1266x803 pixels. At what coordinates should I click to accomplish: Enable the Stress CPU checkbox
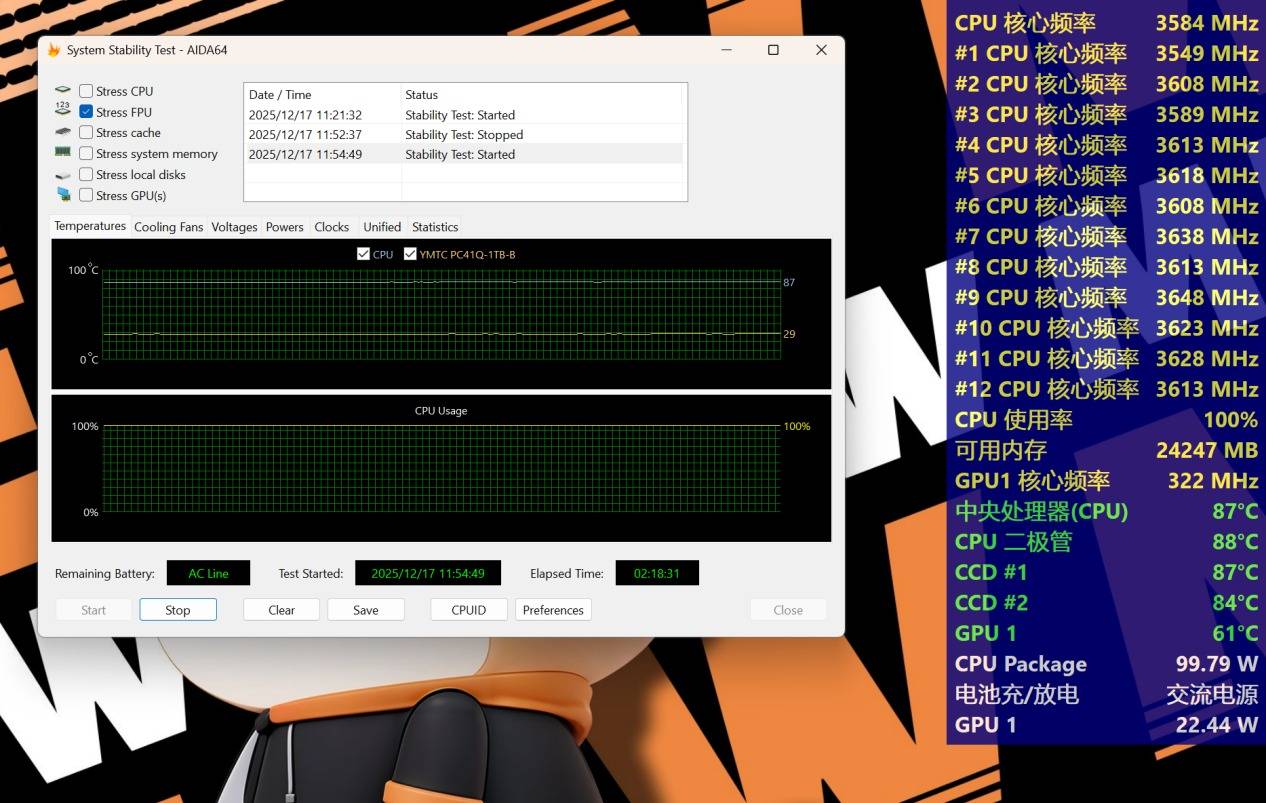click(86, 91)
